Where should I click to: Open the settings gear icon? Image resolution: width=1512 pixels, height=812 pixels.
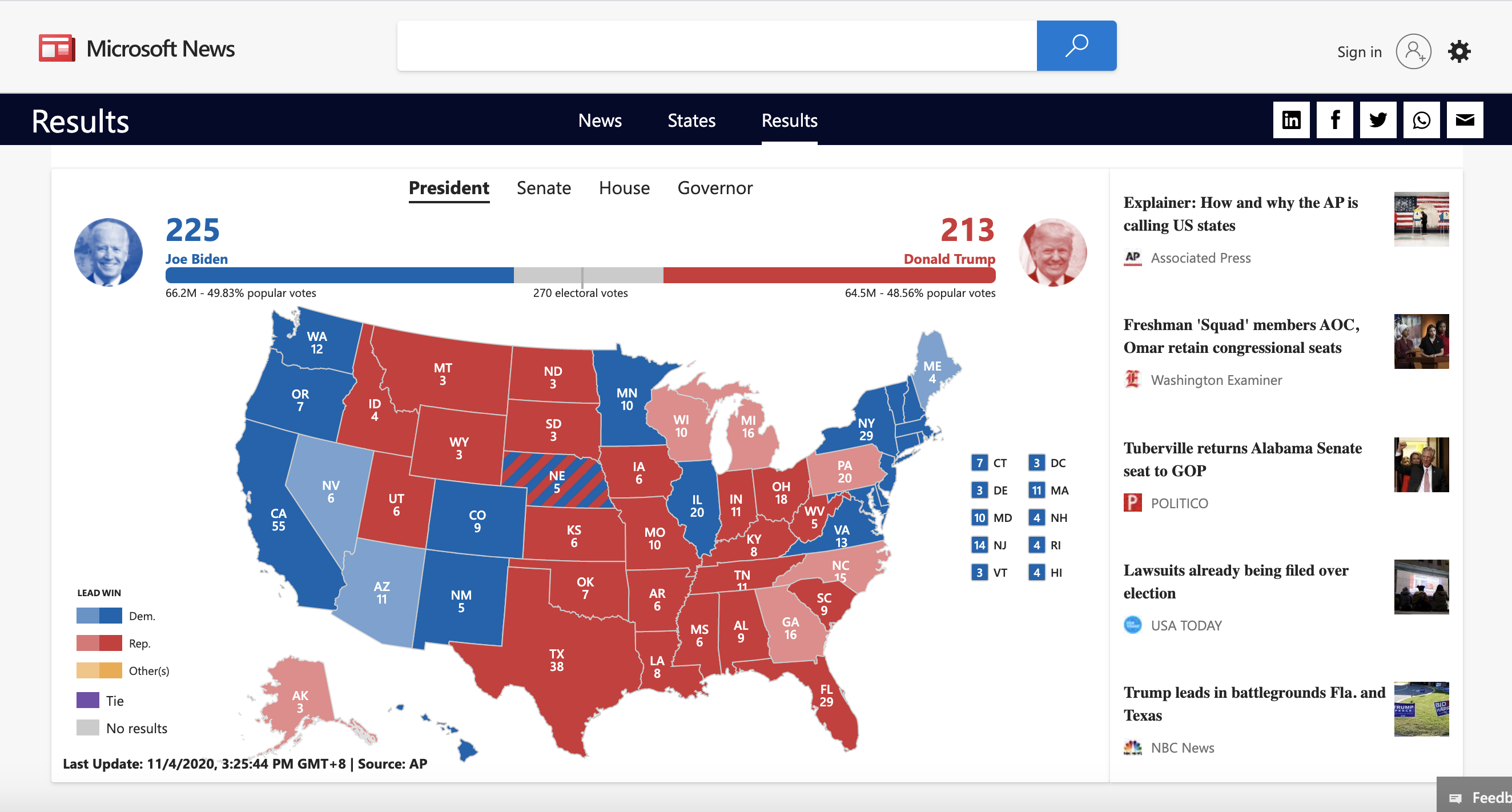coord(1458,51)
